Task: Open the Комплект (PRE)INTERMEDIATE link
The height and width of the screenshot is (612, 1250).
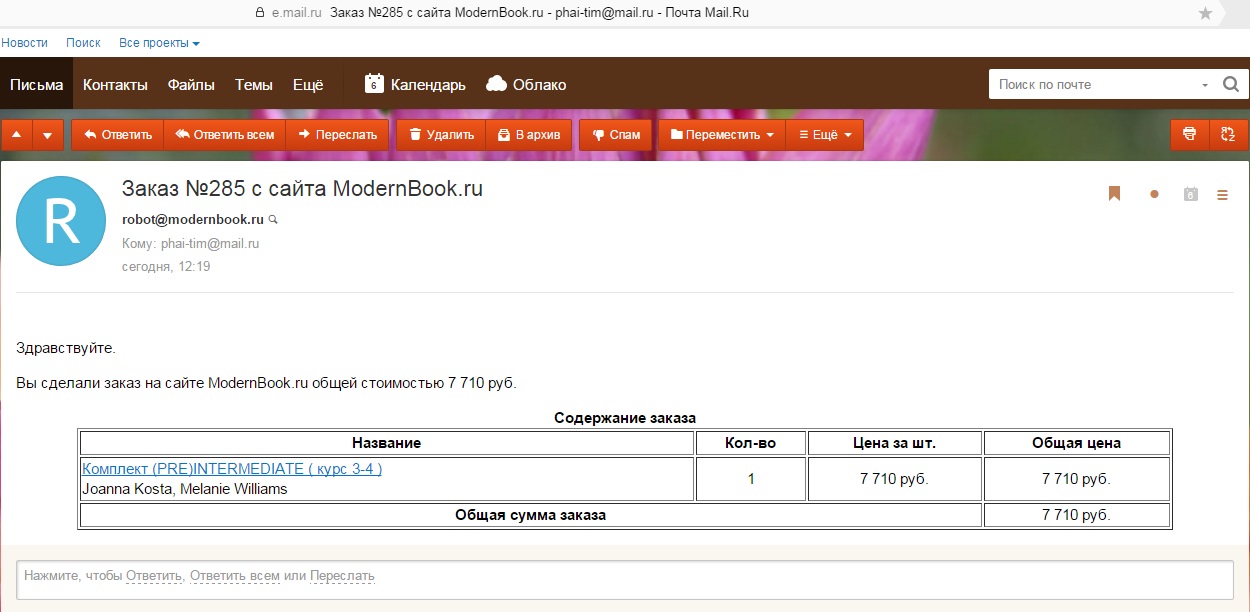Action: 232,469
